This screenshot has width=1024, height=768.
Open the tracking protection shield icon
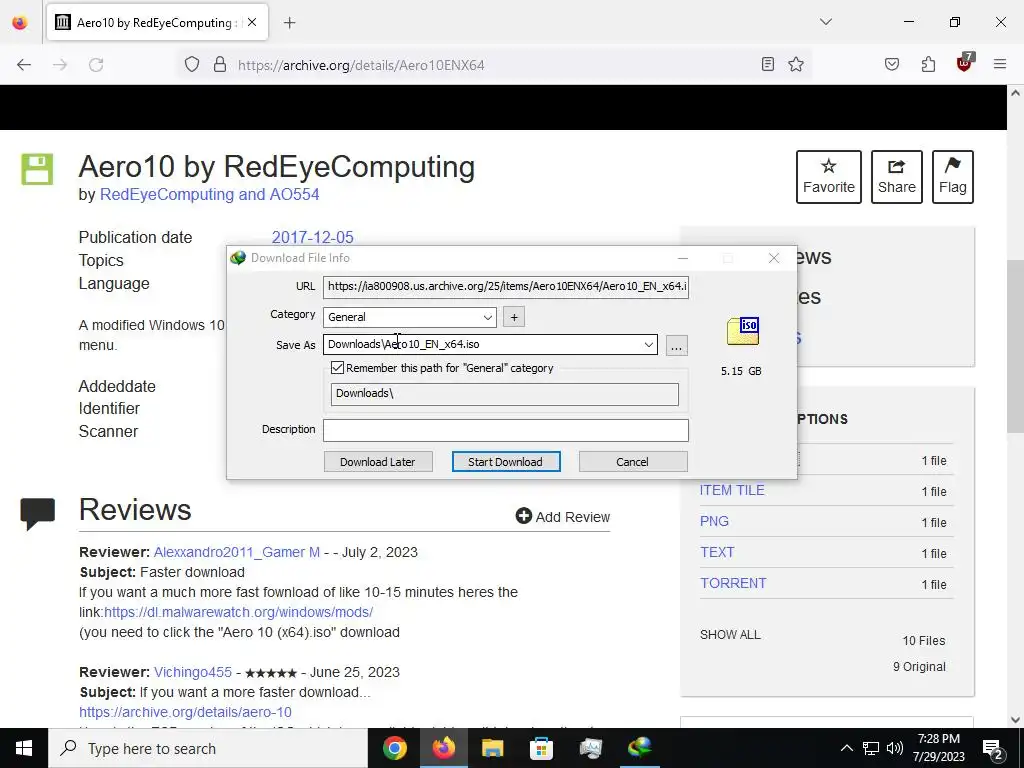[x=191, y=65]
